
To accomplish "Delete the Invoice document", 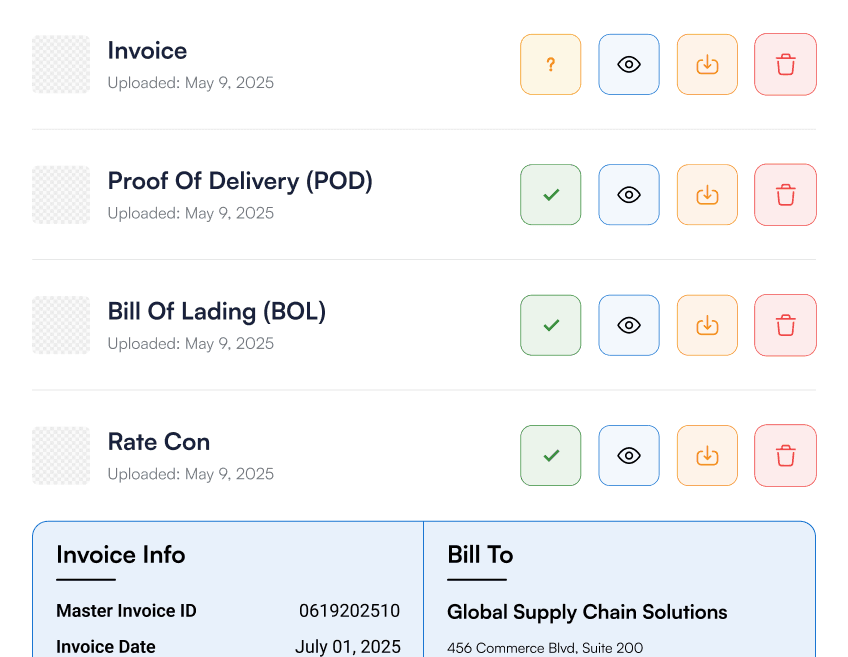I will click(x=785, y=64).
